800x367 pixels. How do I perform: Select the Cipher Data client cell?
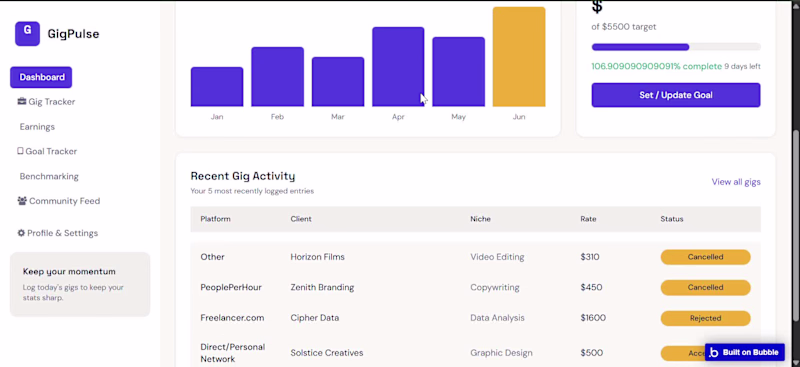314,317
